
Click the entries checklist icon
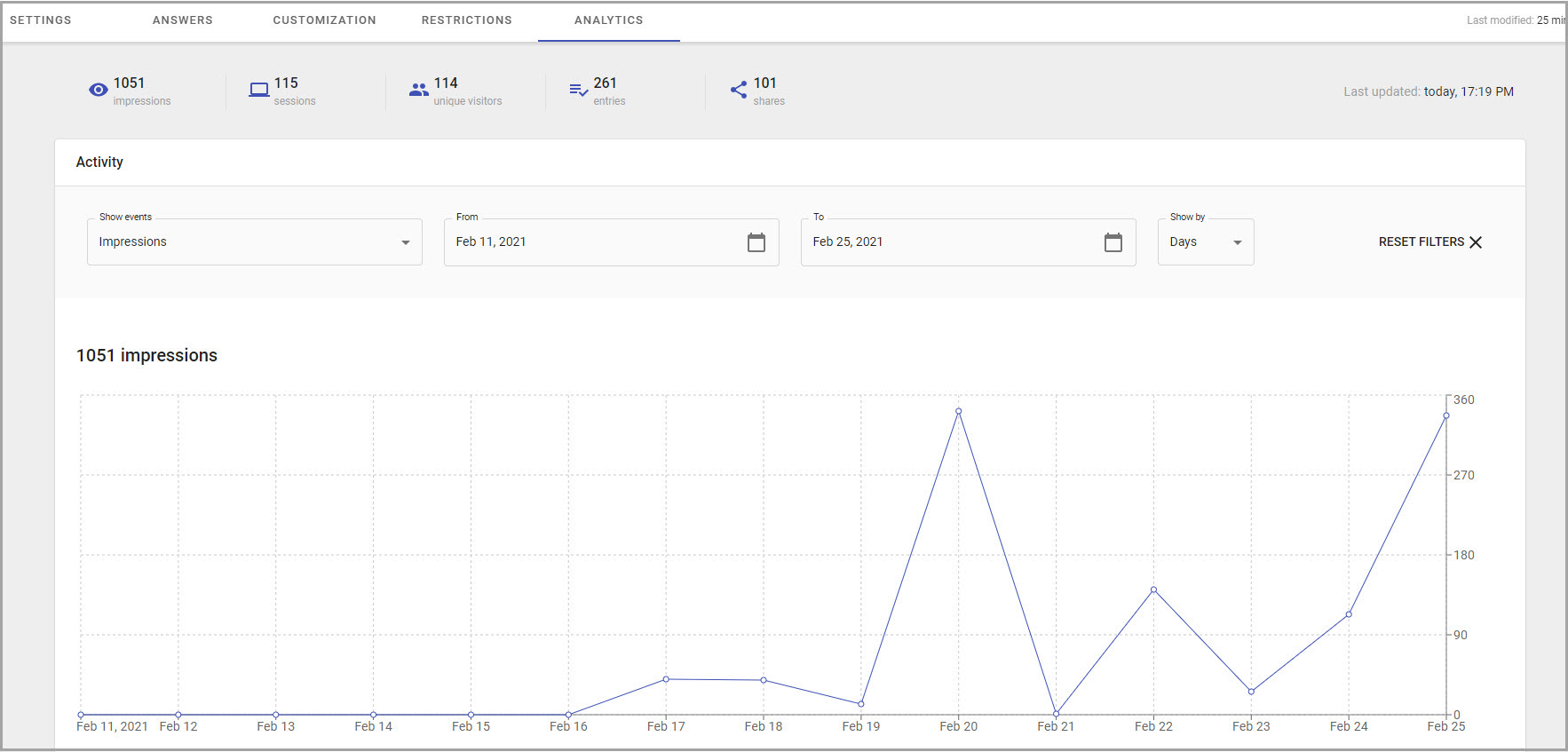579,90
